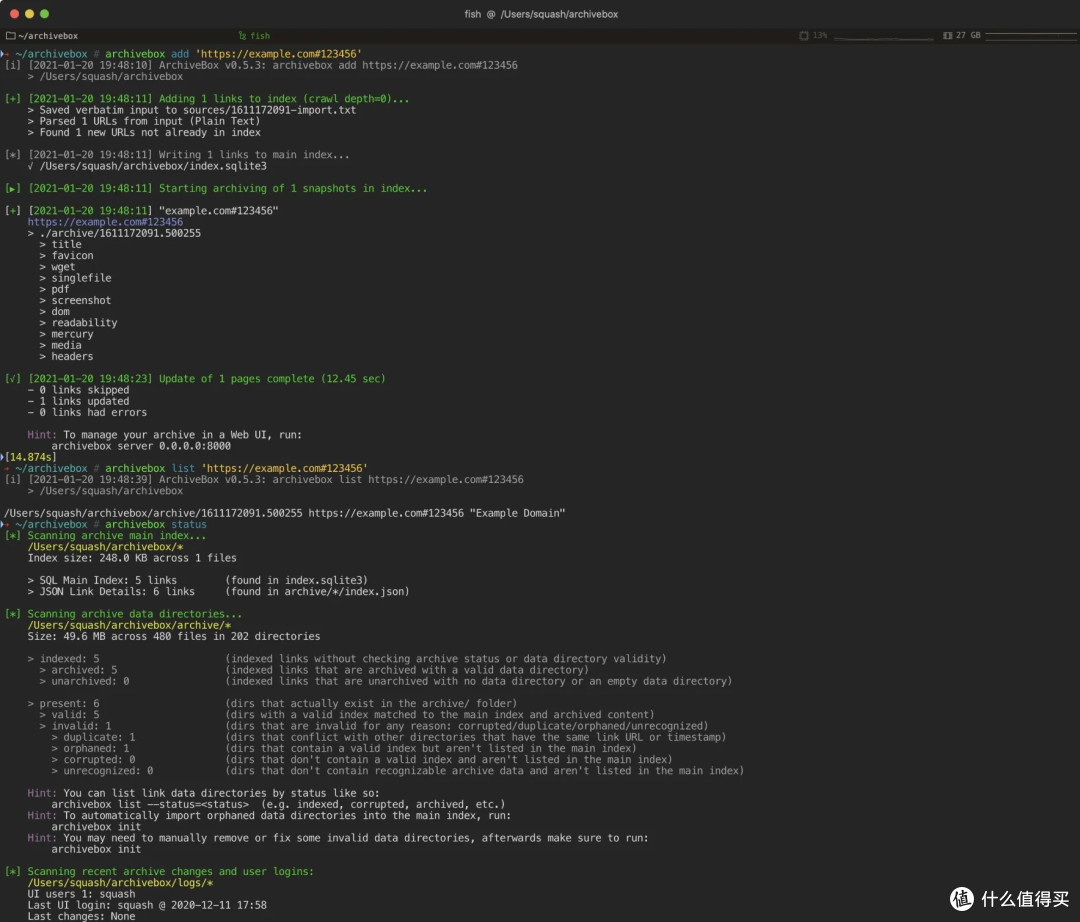Click the 'mercury' extractor line
1080x922 pixels.
[66, 334]
